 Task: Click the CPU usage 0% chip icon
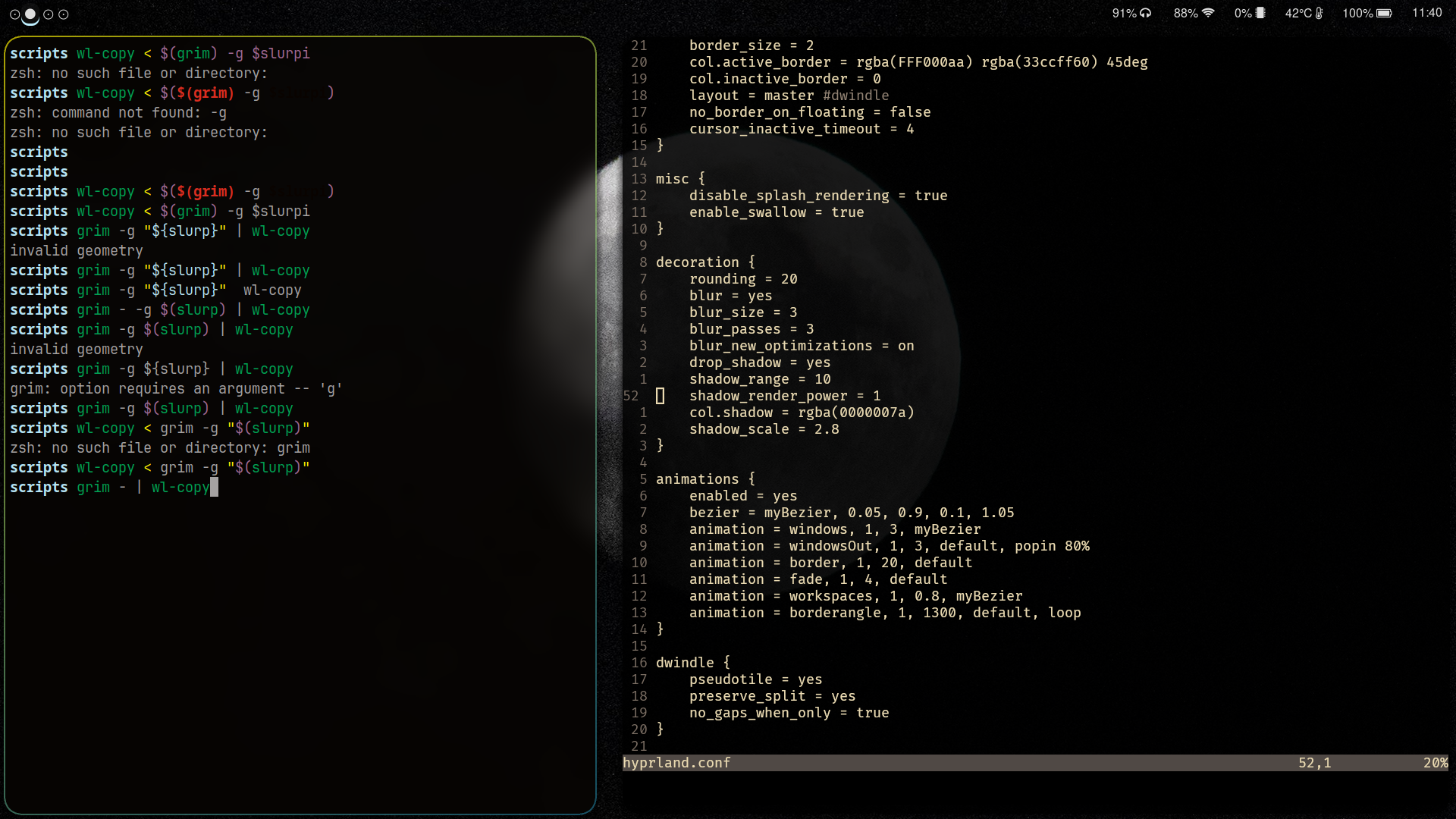tap(1260, 13)
